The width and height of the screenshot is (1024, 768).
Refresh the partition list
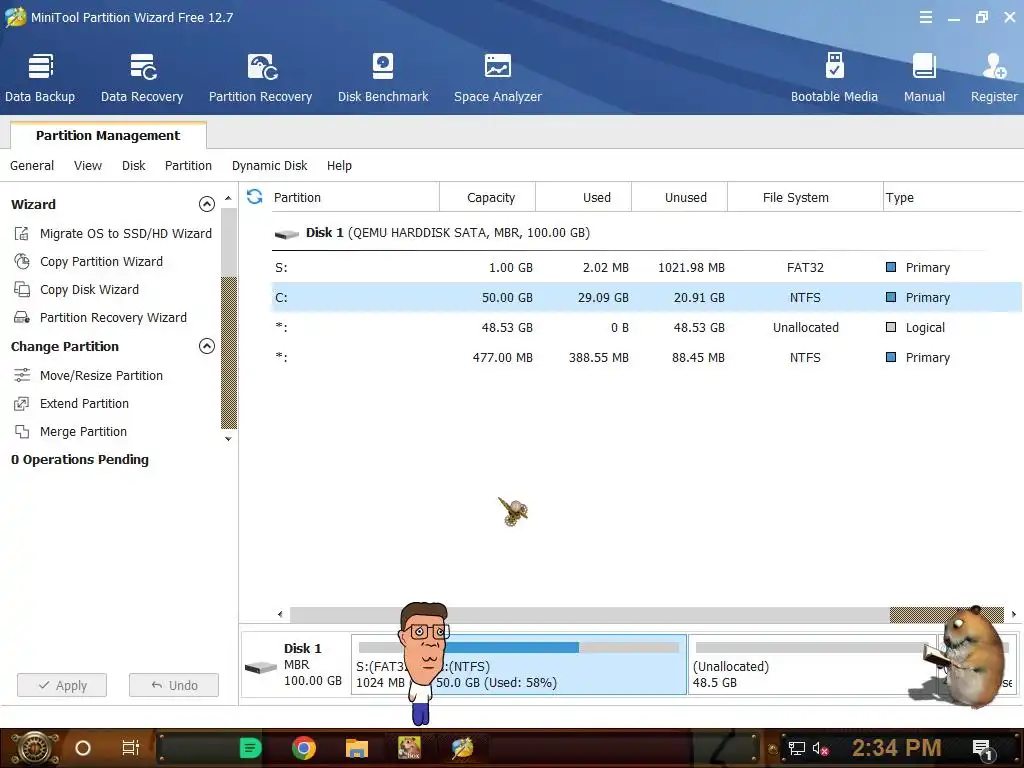pos(255,197)
